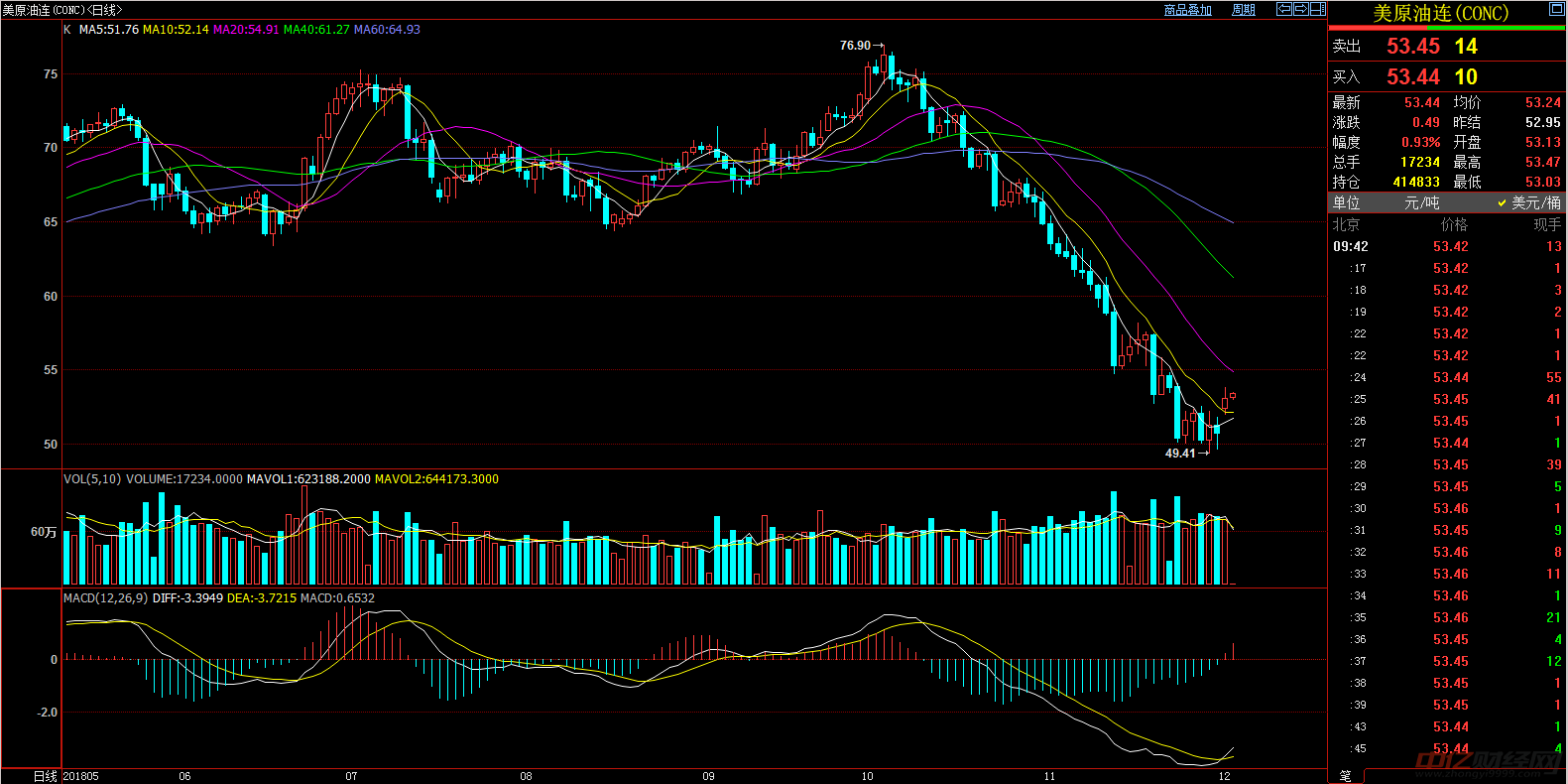The height and width of the screenshot is (784, 1568).
Task: Switch the unit to 元/吨
Action: click(x=1421, y=202)
